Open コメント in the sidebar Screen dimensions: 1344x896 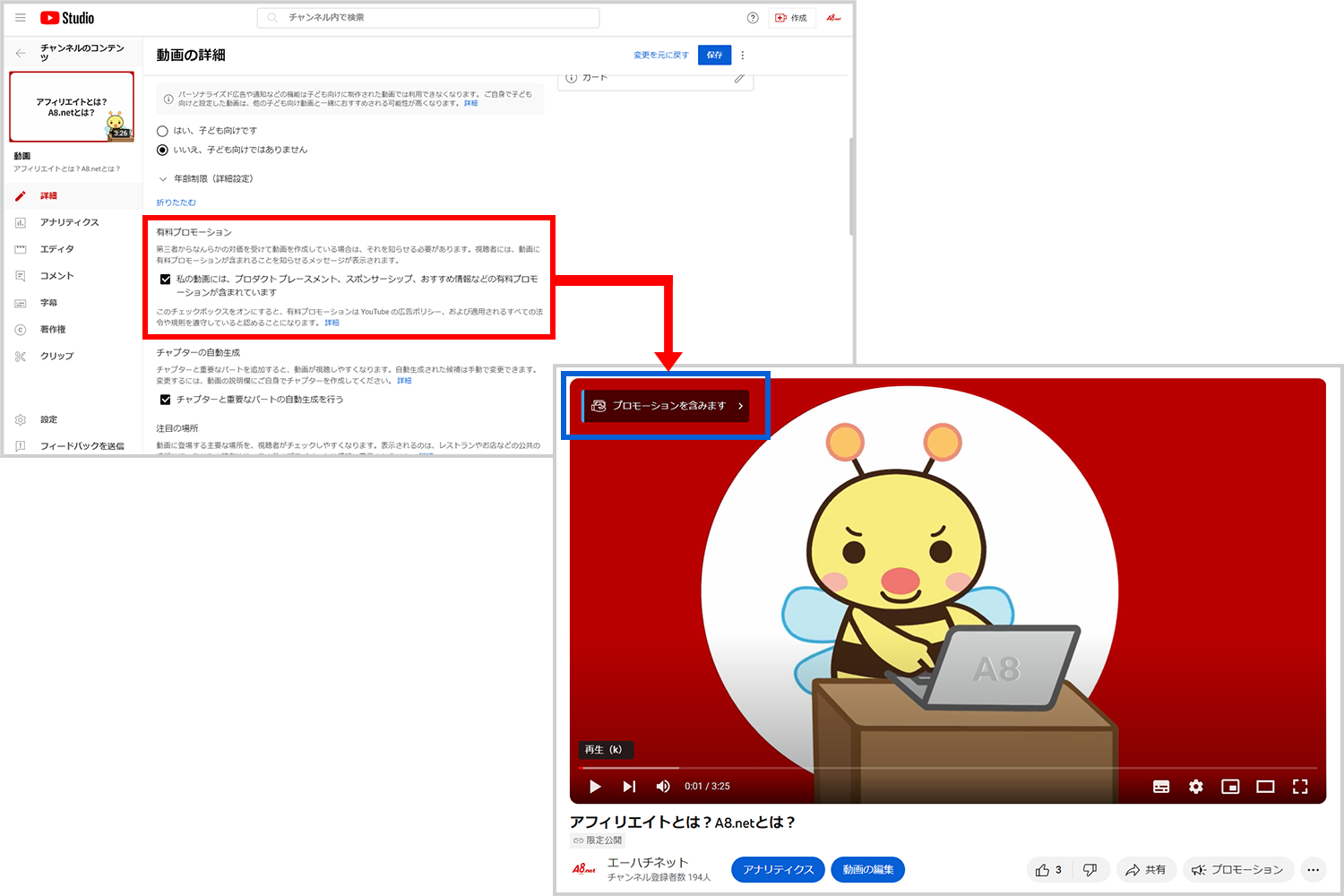(56, 276)
